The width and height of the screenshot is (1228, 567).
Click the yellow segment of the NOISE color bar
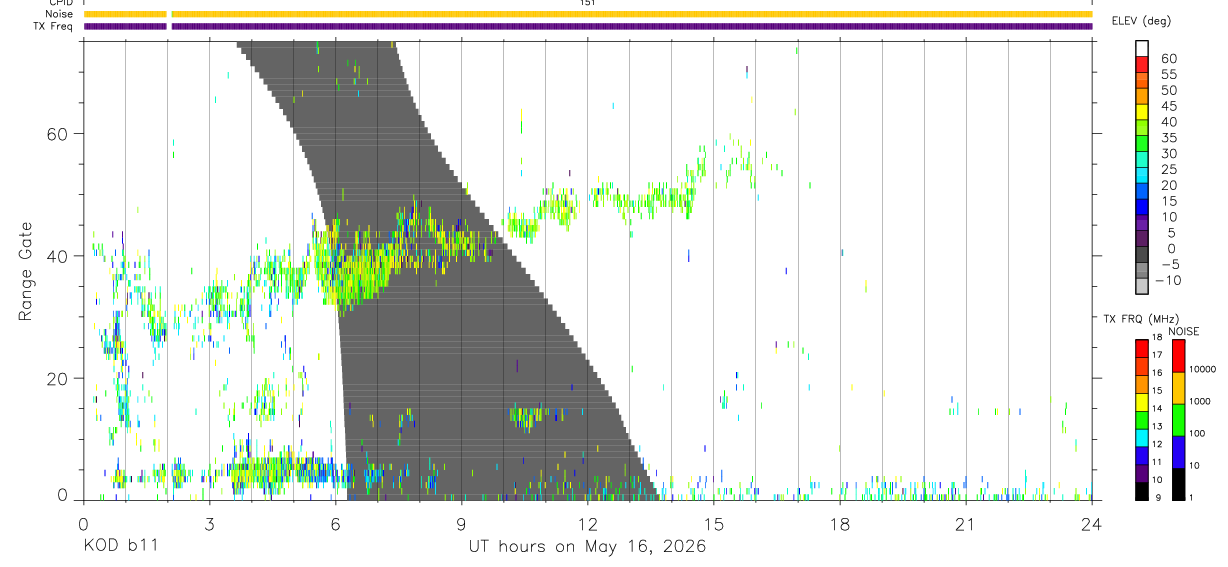(x=1178, y=388)
